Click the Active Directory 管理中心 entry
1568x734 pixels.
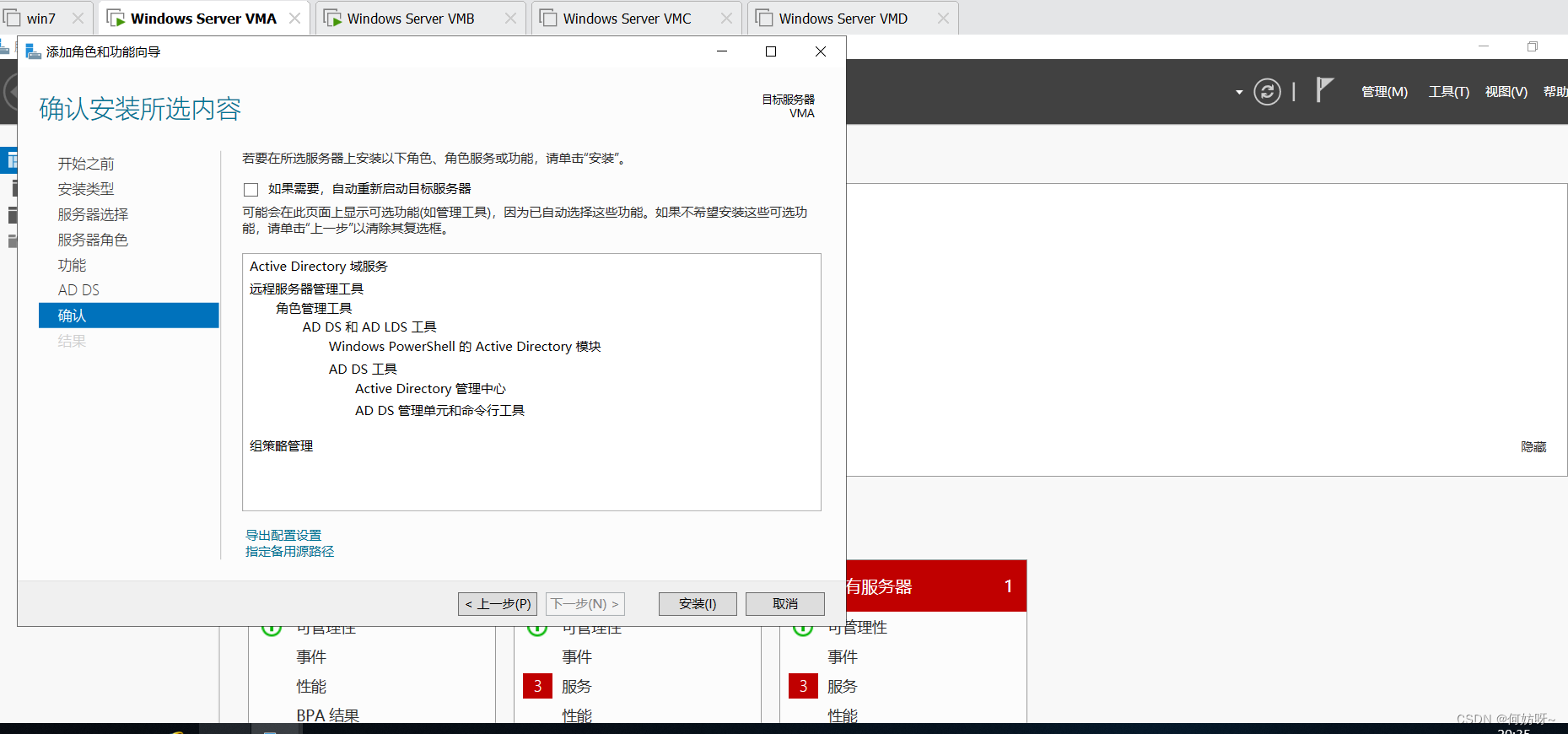click(x=430, y=389)
